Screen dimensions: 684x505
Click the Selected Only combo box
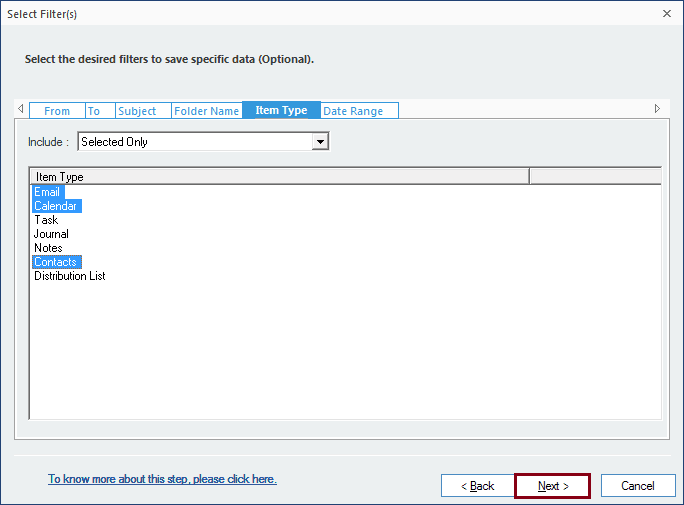click(x=195, y=142)
